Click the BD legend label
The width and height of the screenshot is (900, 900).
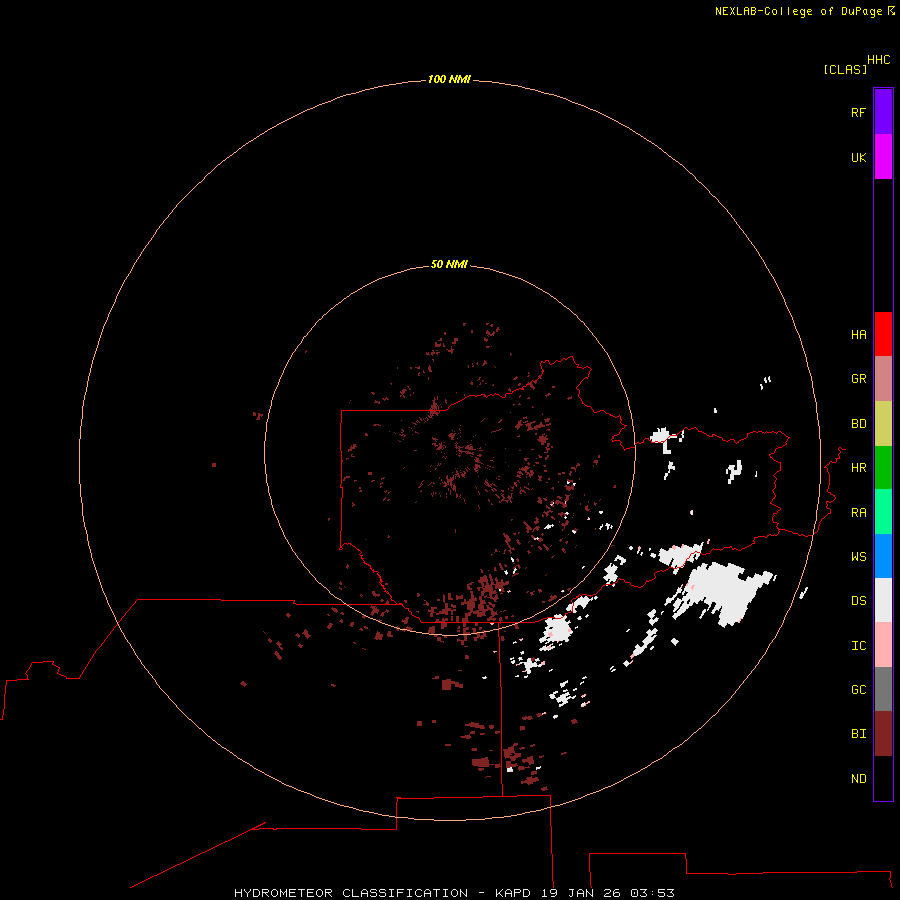[x=859, y=424]
